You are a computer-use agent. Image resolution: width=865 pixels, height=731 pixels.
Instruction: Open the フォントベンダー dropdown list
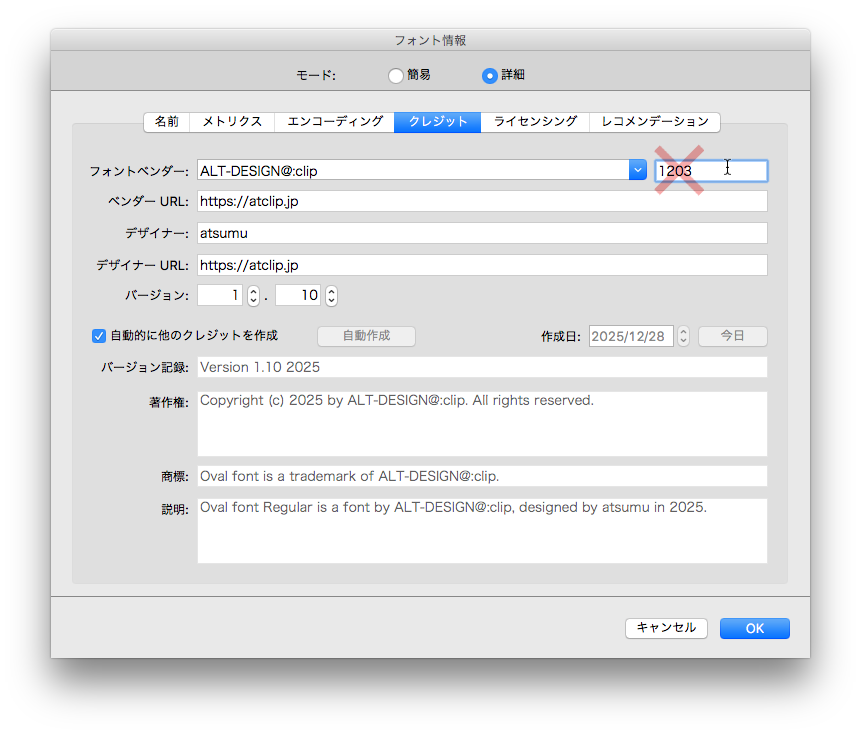click(x=638, y=171)
